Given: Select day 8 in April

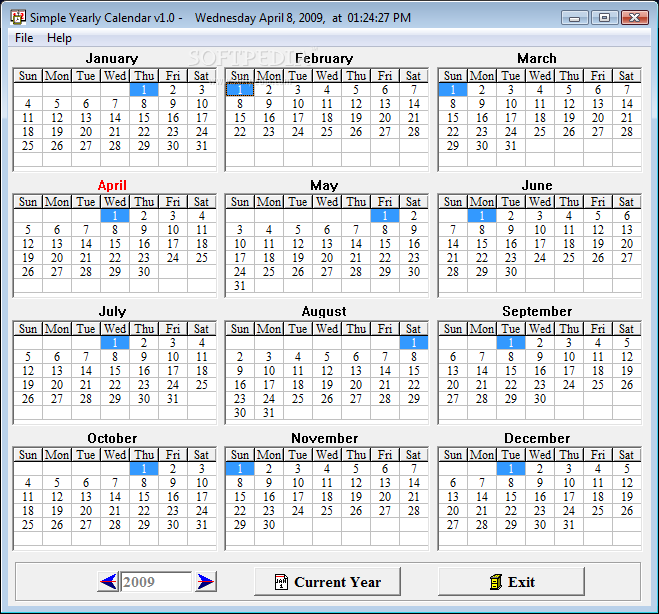Looking at the screenshot, I should click(x=115, y=230).
